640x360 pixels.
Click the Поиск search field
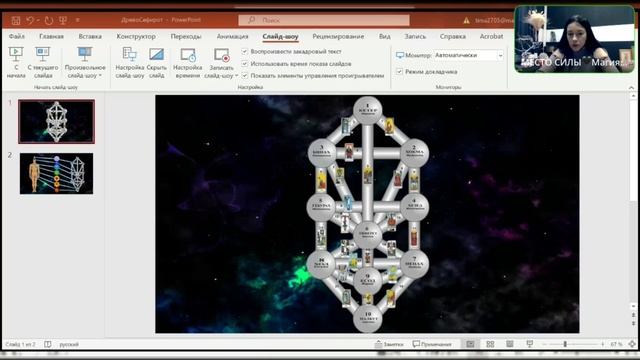point(324,20)
